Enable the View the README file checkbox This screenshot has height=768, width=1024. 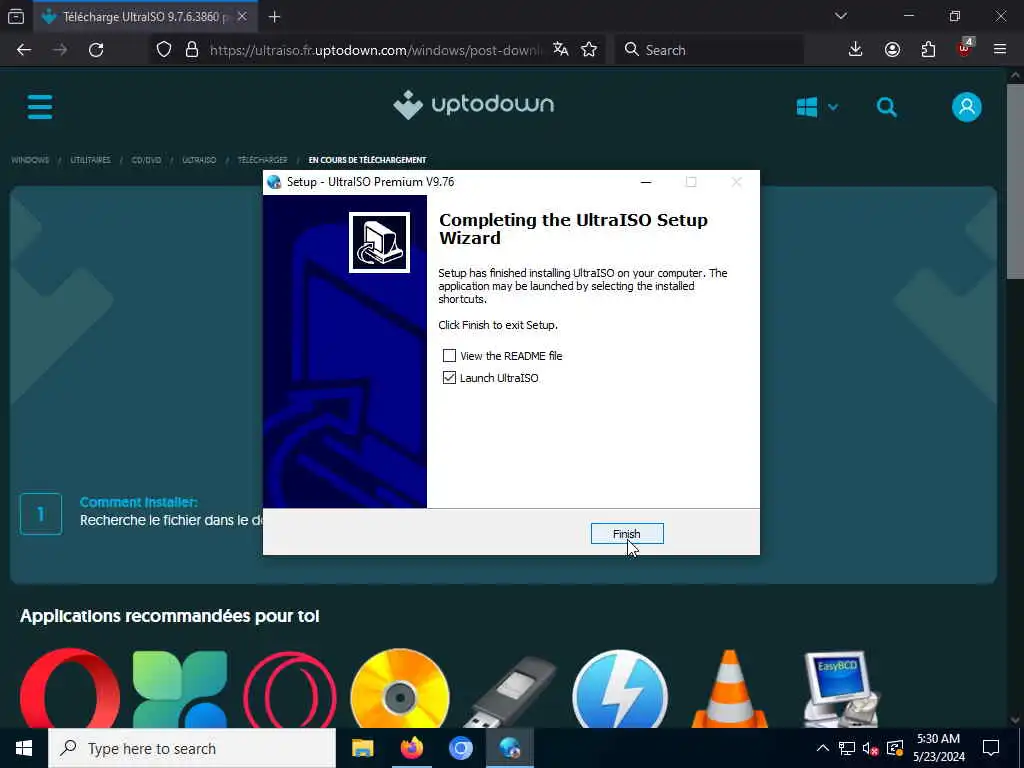pos(449,356)
